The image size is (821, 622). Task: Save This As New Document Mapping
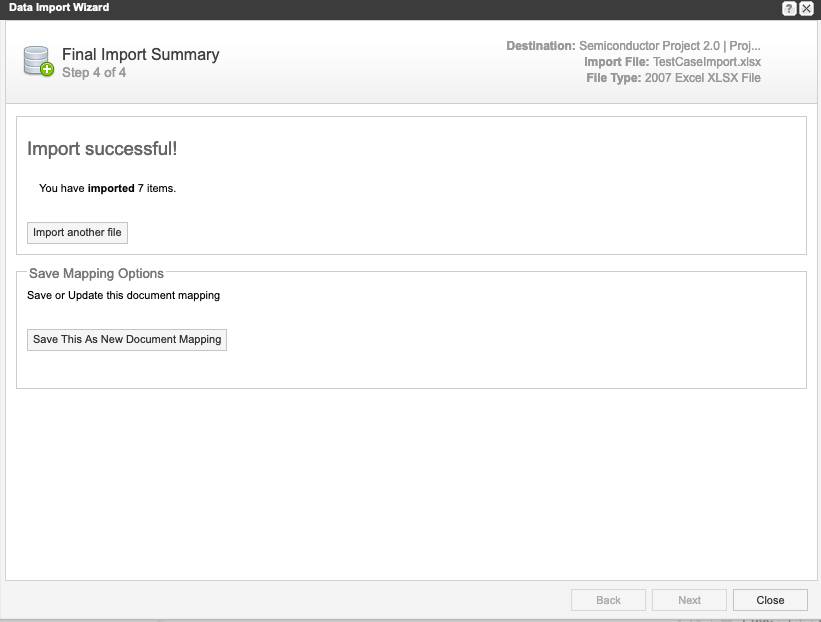click(127, 340)
